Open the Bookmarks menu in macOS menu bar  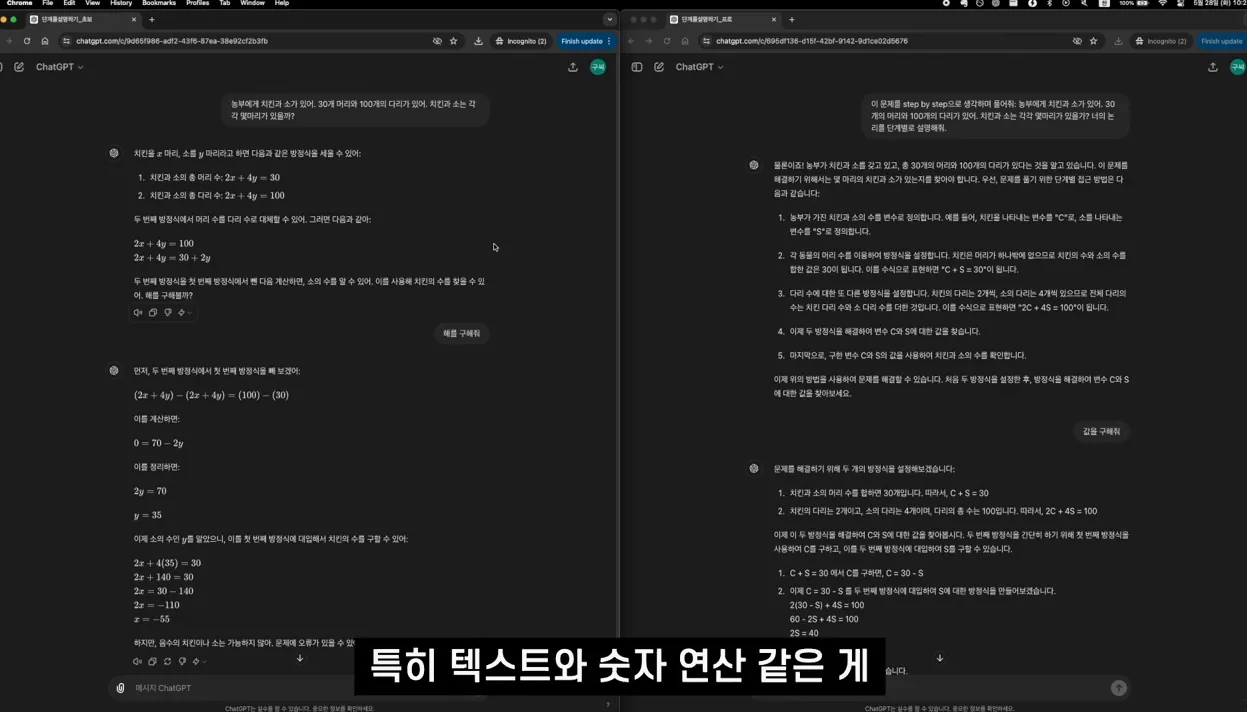pos(159,3)
